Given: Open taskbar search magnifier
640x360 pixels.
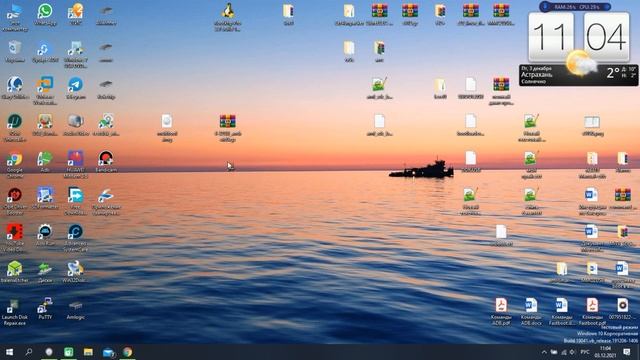Looking at the screenshot, I should coord(29,352).
